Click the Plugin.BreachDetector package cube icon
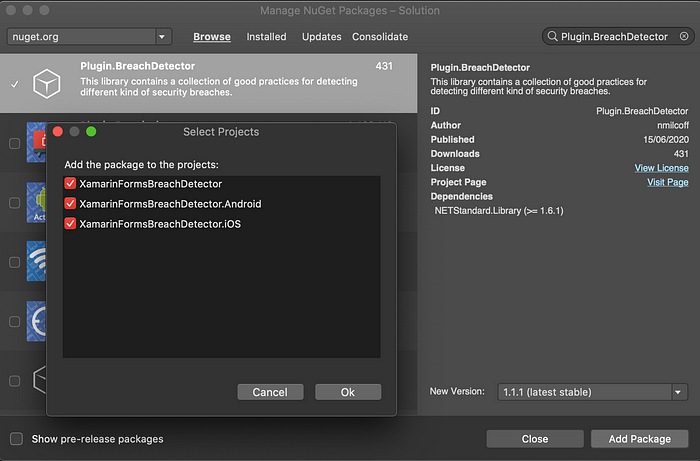The height and width of the screenshot is (461, 700). pos(46,83)
